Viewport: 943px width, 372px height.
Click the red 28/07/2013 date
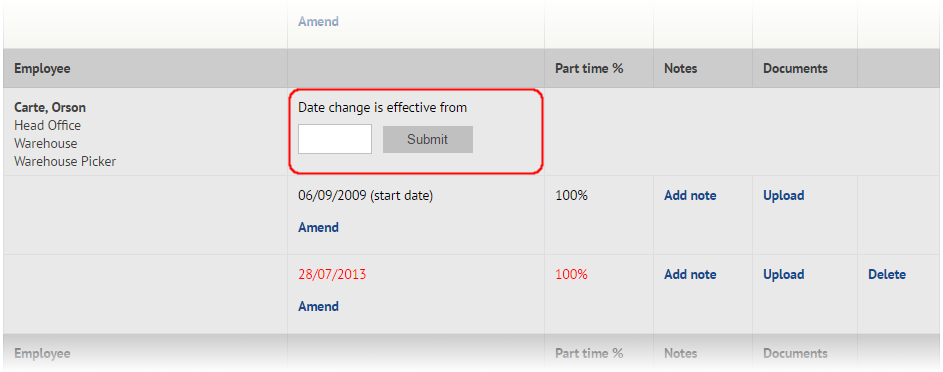[332, 274]
